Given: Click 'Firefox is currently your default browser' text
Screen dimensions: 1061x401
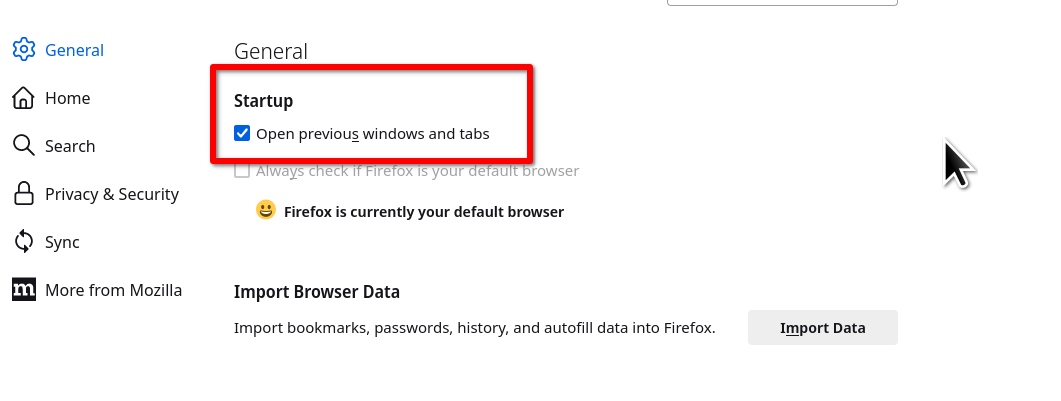Looking at the screenshot, I should click(424, 212).
